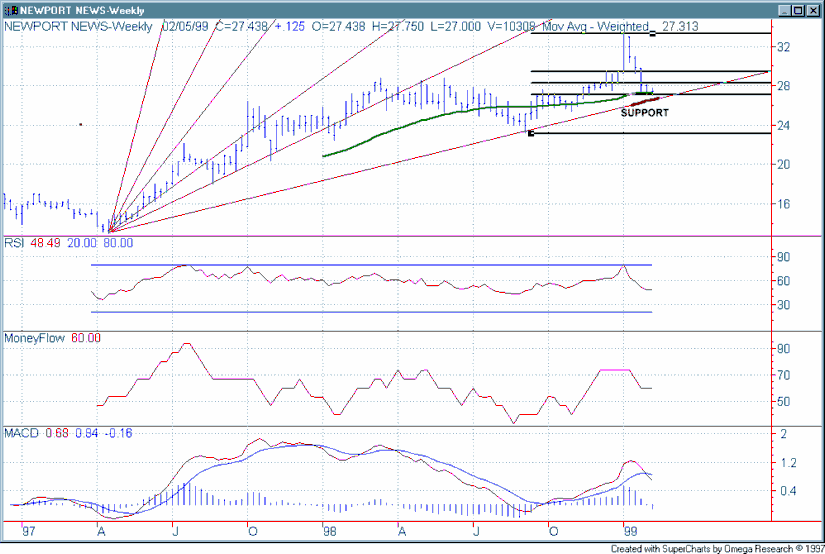825x554 pixels.
Task: Select the SUPPORT text annotation
Action: click(645, 113)
